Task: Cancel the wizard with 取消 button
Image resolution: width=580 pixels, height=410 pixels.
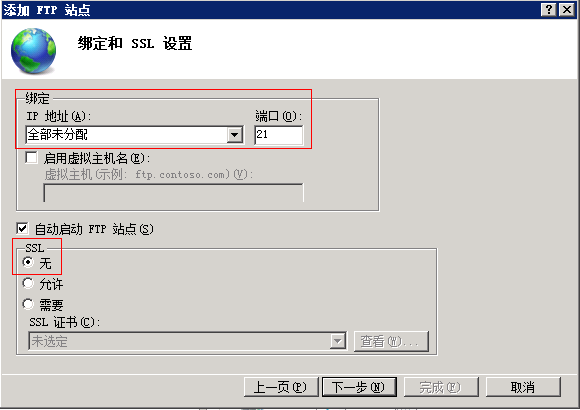Action: [x=523, y=387]
